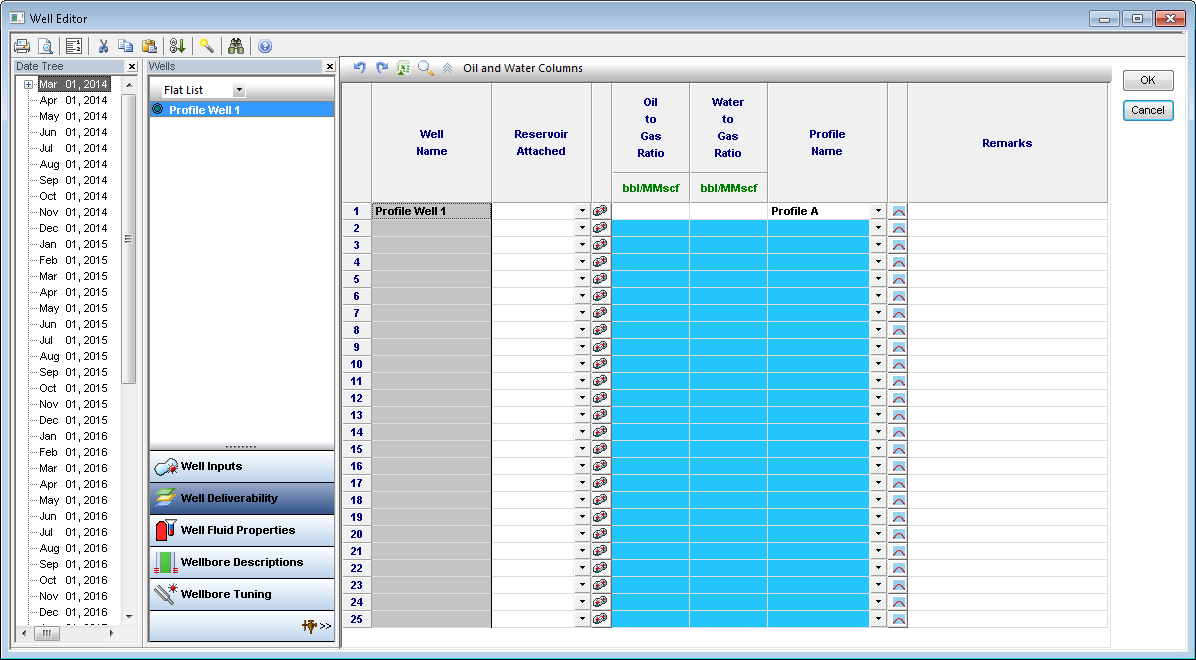
Task: Click the Cut scissors icon
Action: (103, 46)
